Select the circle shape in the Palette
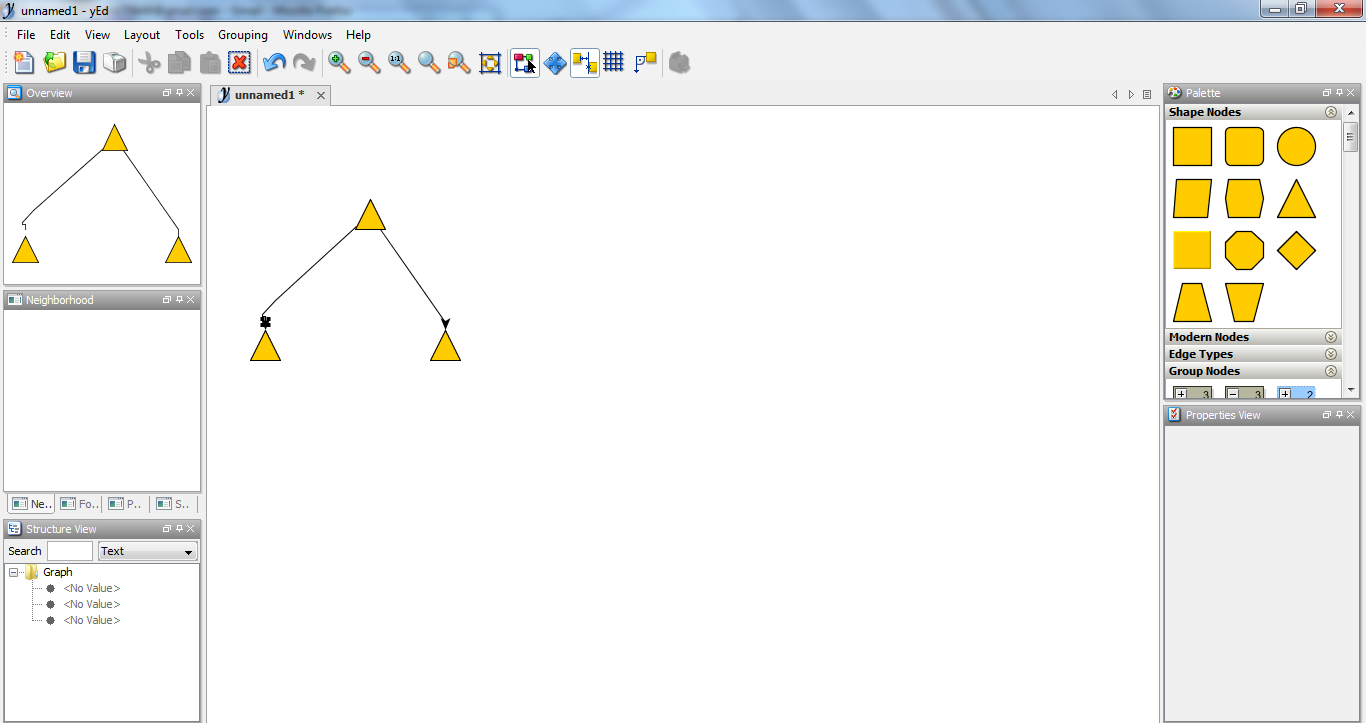This screenshot has width=1366, height=723. click(1296, 147)
